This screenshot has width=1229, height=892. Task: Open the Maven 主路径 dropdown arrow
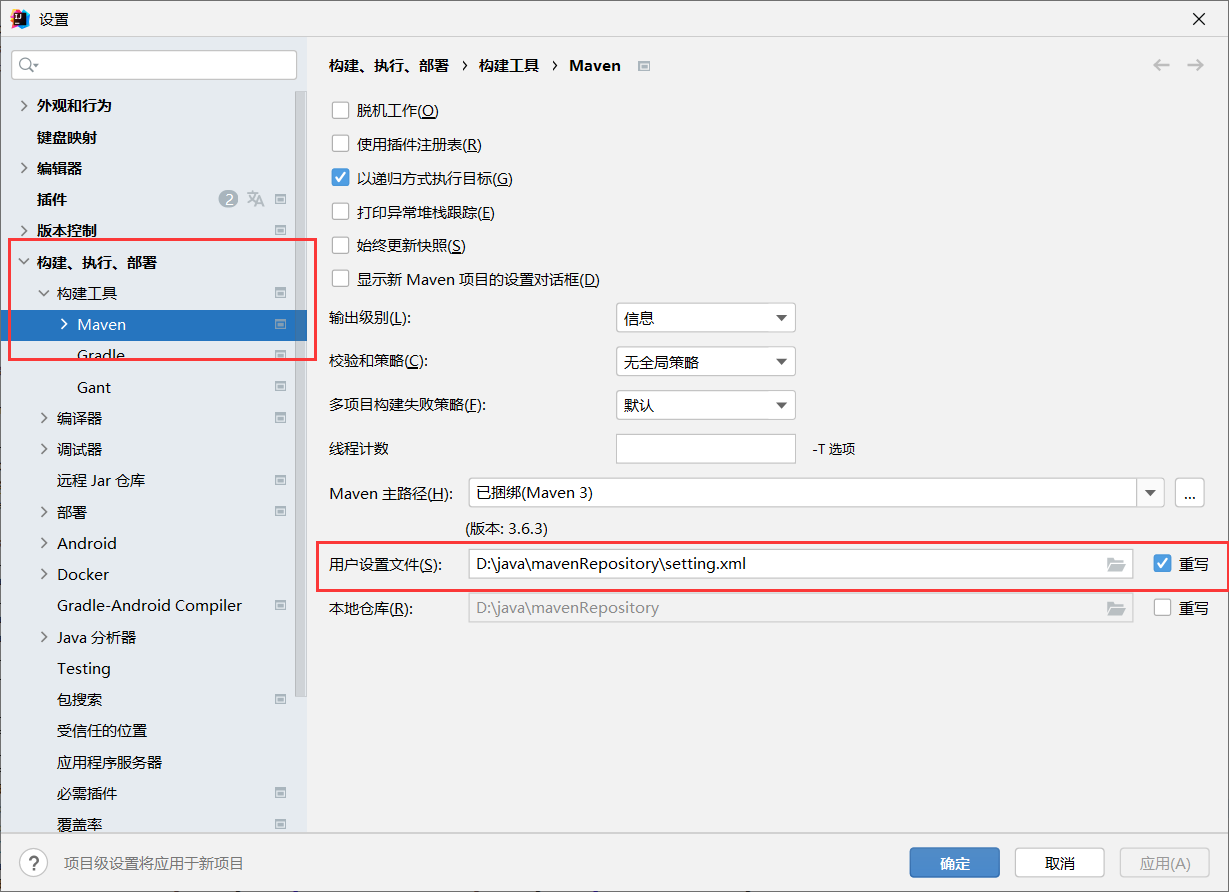click(x=1151, y=493)
